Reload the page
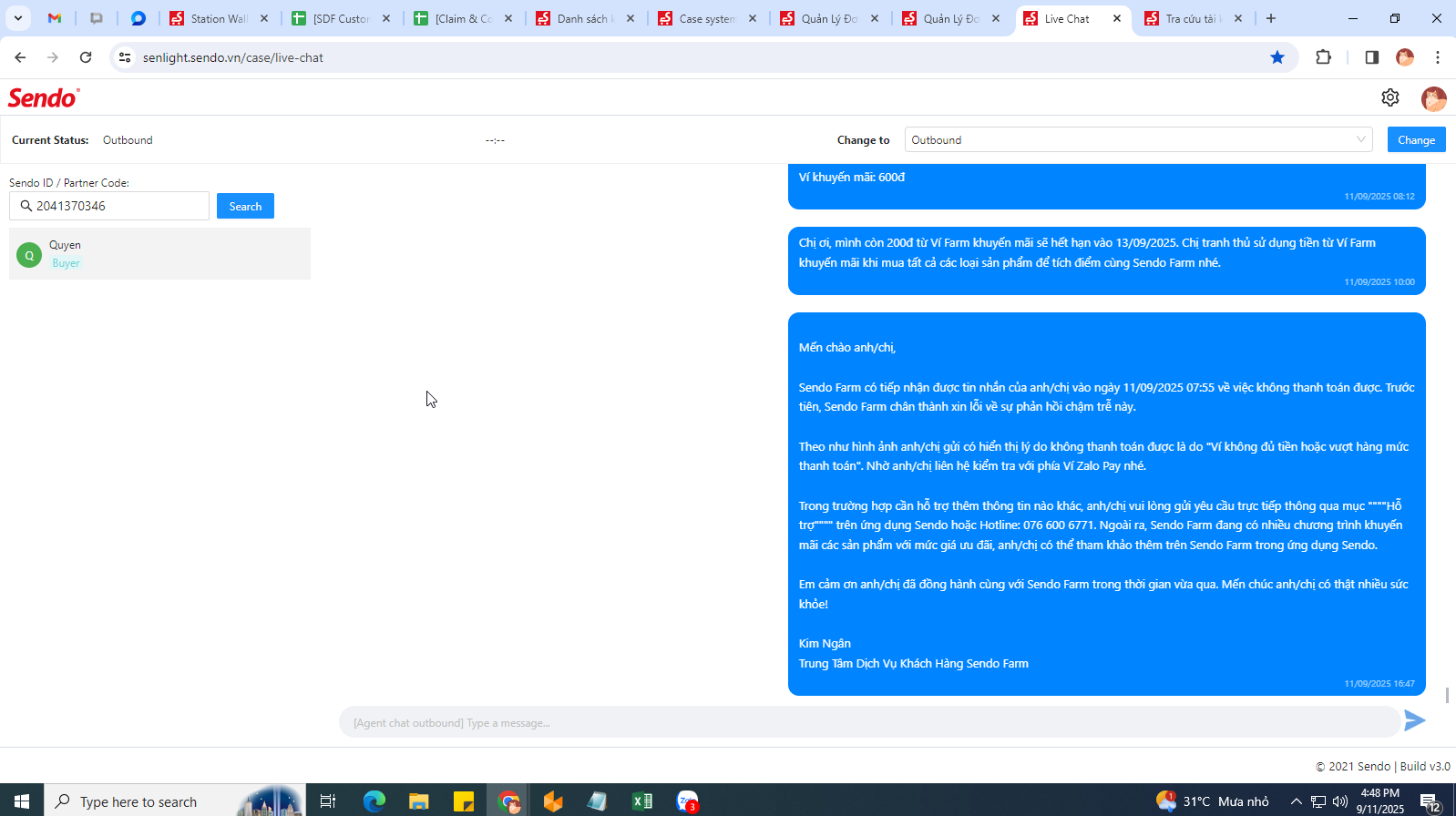1456x816 pixels. point(86,57)
